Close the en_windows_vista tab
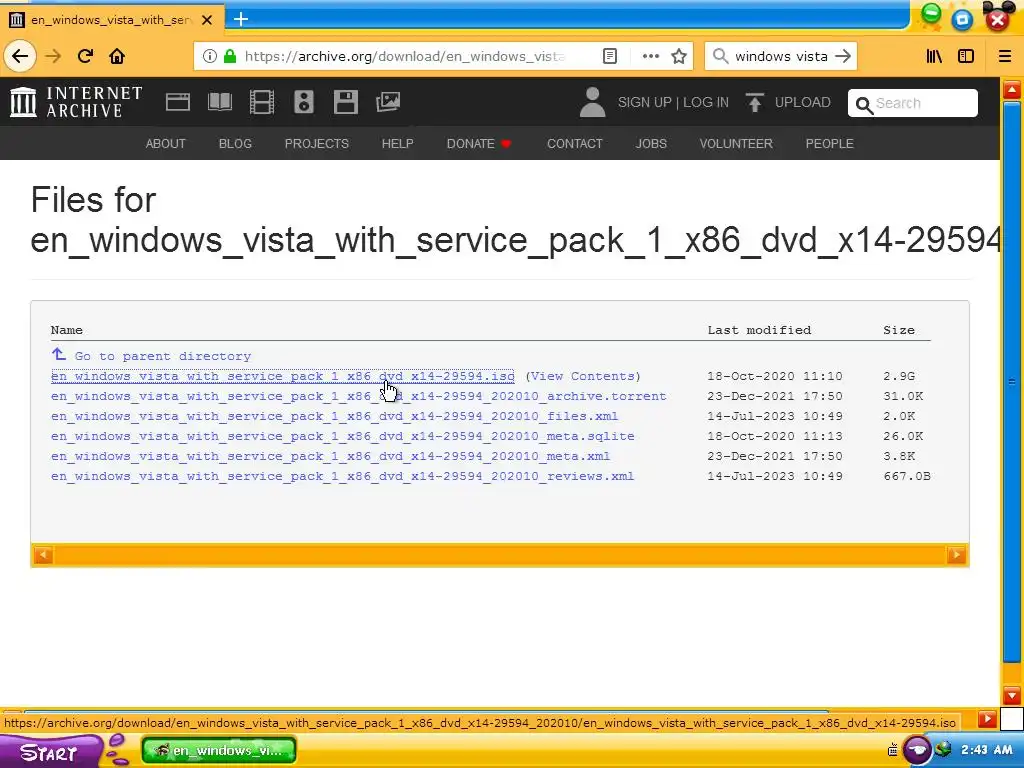This screenshot has height=768, width=1024. tap(207, 20)
